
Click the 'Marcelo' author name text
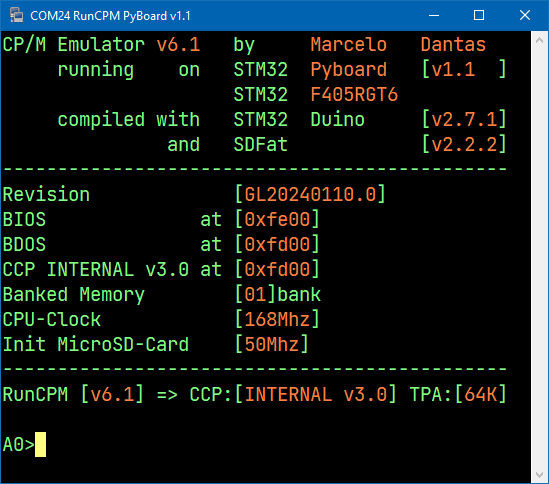[x=349, y=45]
